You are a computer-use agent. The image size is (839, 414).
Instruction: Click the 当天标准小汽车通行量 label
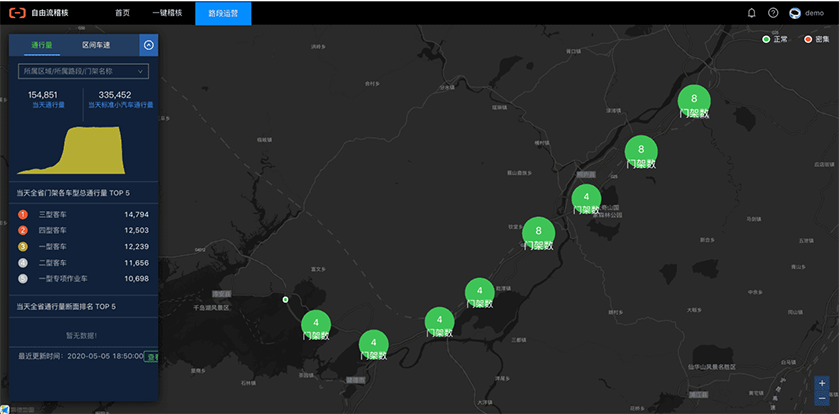tap(121, 104)
